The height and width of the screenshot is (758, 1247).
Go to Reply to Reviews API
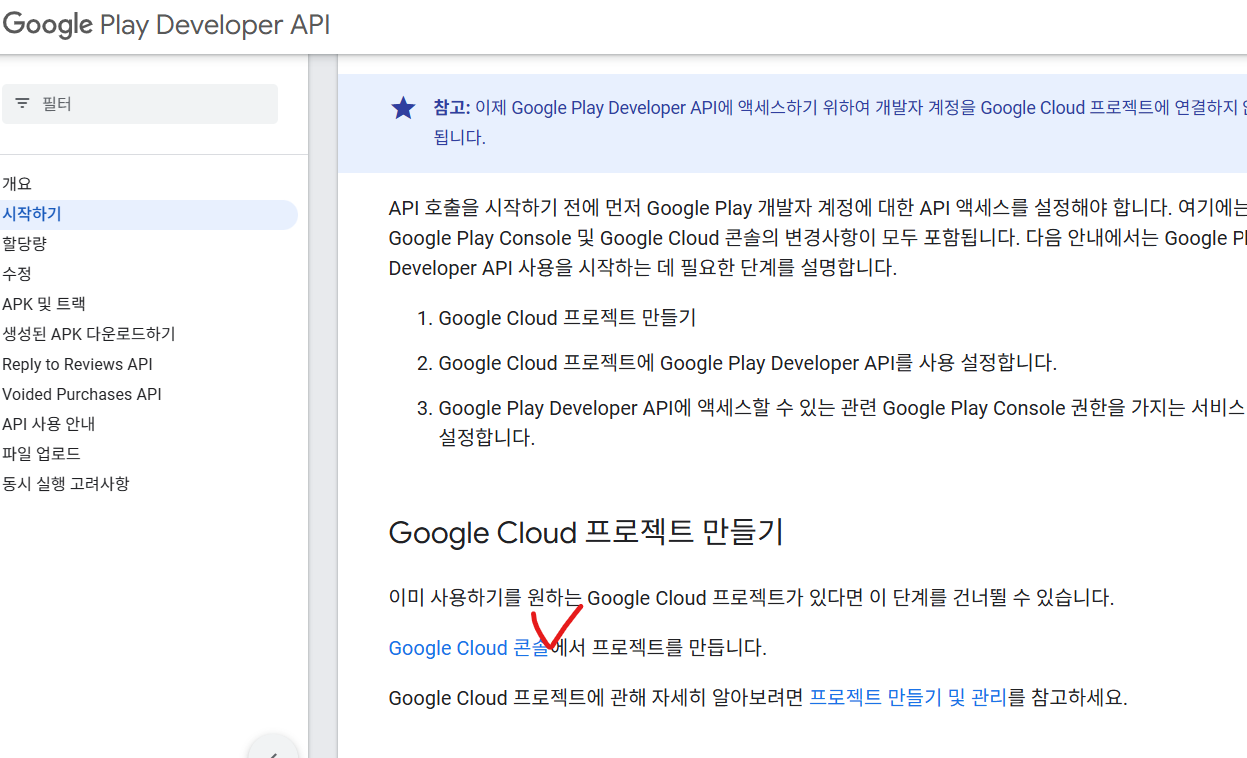click(x=77, y=364)
